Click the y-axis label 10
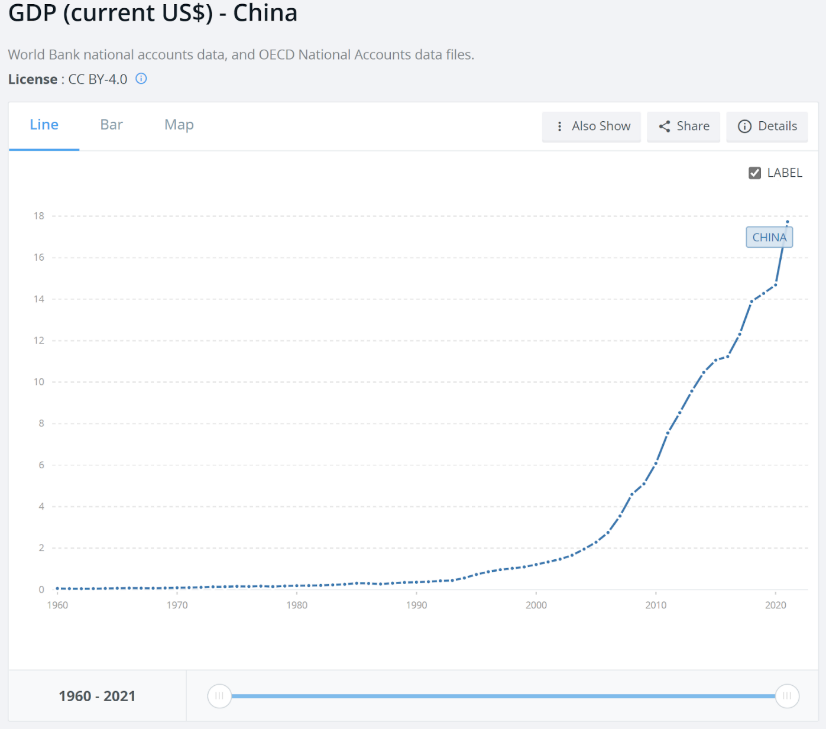This screenshot has width=826, height=729. tap(39, 382)
